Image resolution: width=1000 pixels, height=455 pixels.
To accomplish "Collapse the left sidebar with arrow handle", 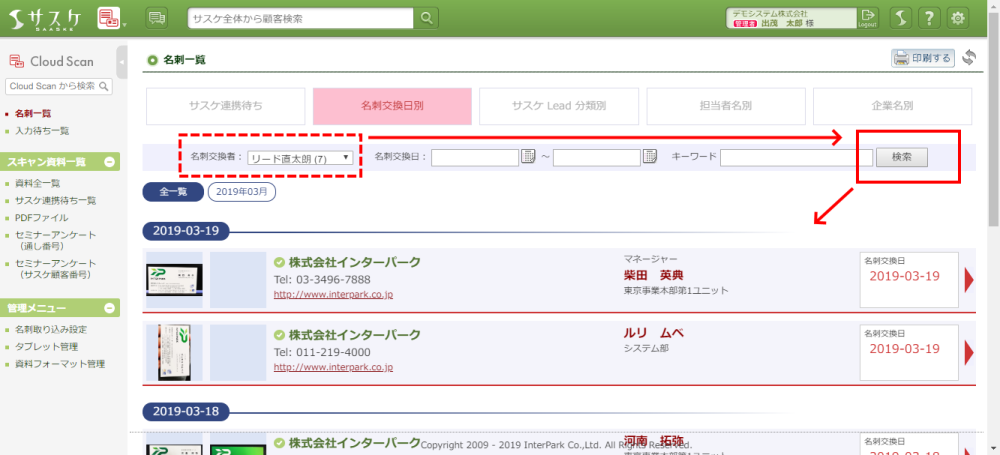I will click(x=122, y=62).
